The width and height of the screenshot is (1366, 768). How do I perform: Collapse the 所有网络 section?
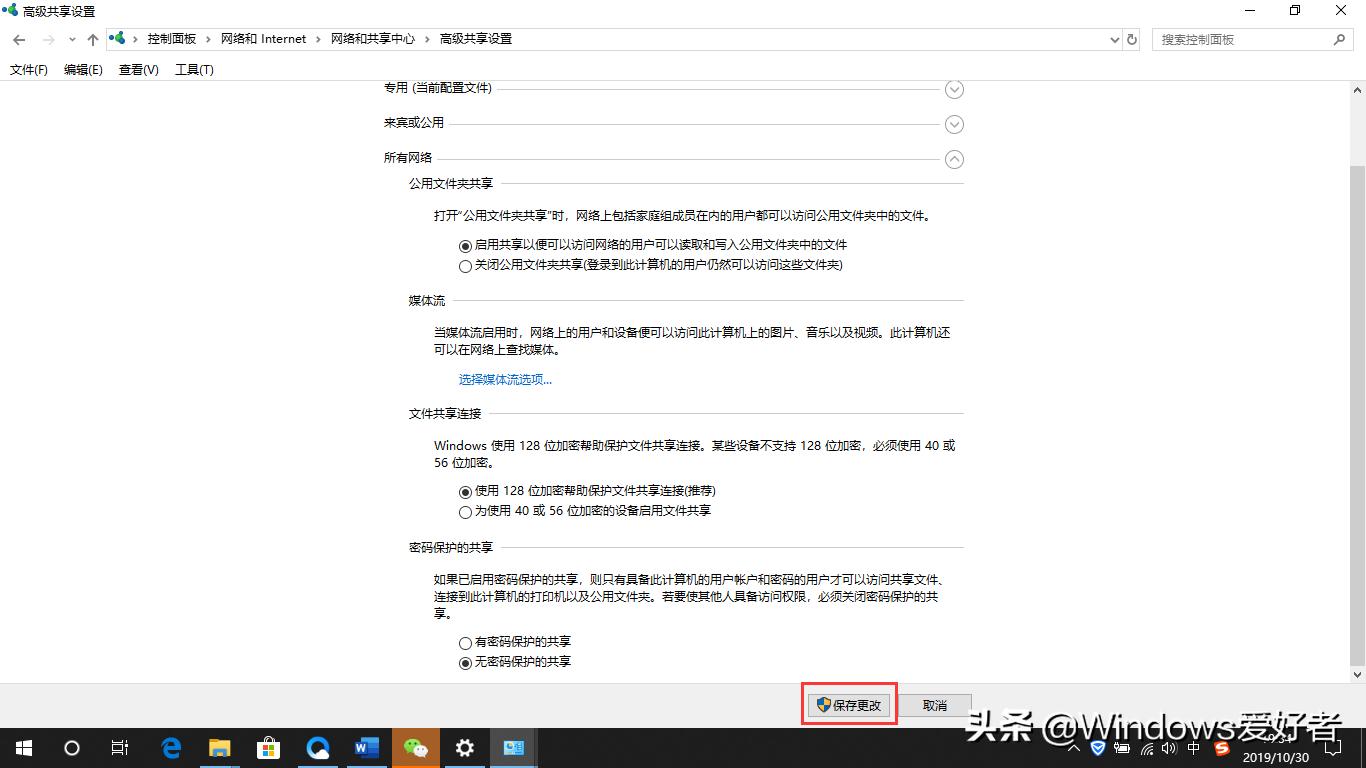pyautogui.click(x=953, y=158)
